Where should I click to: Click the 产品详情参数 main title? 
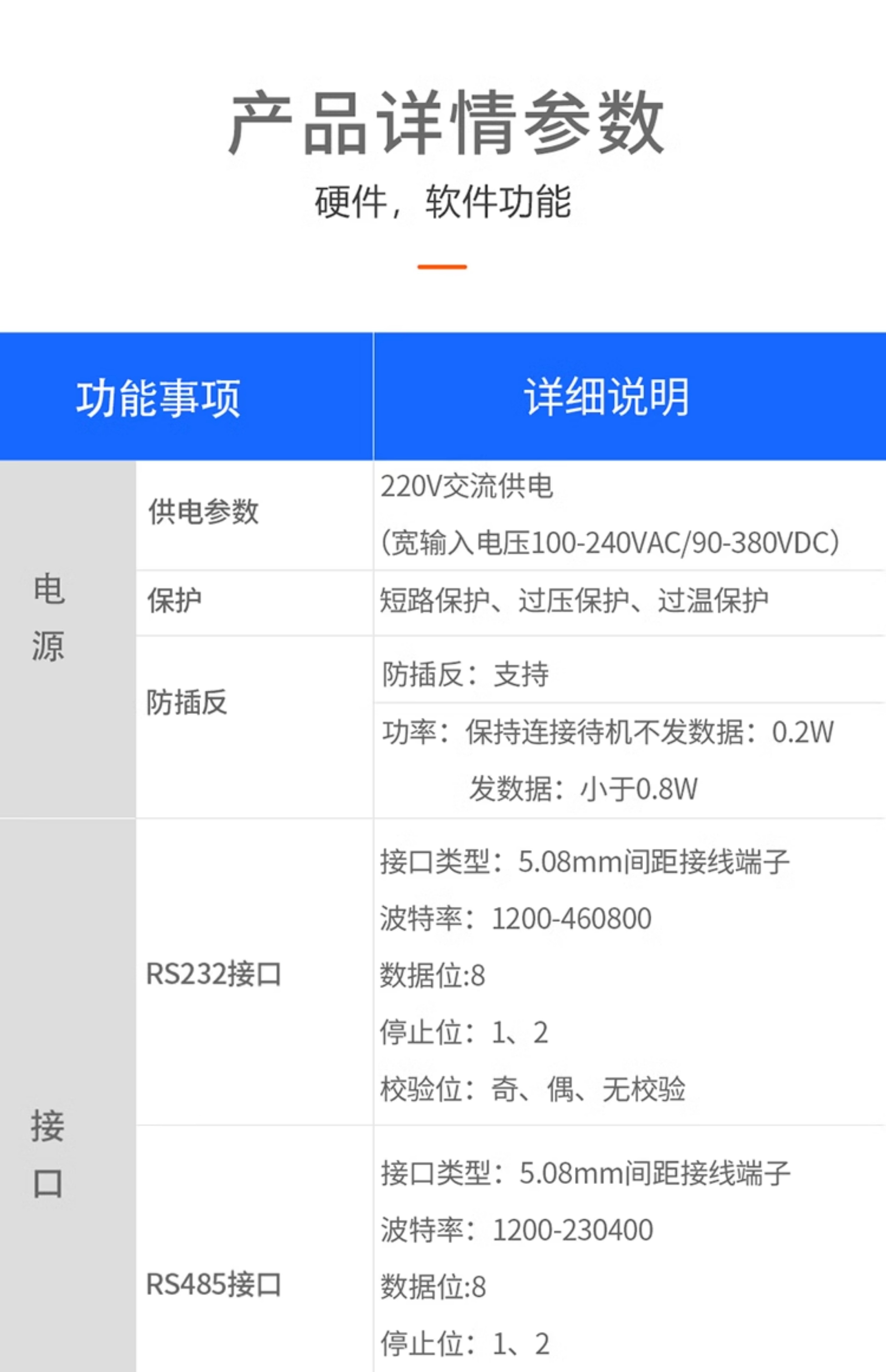pyautogui.click(x=446, y=123)
